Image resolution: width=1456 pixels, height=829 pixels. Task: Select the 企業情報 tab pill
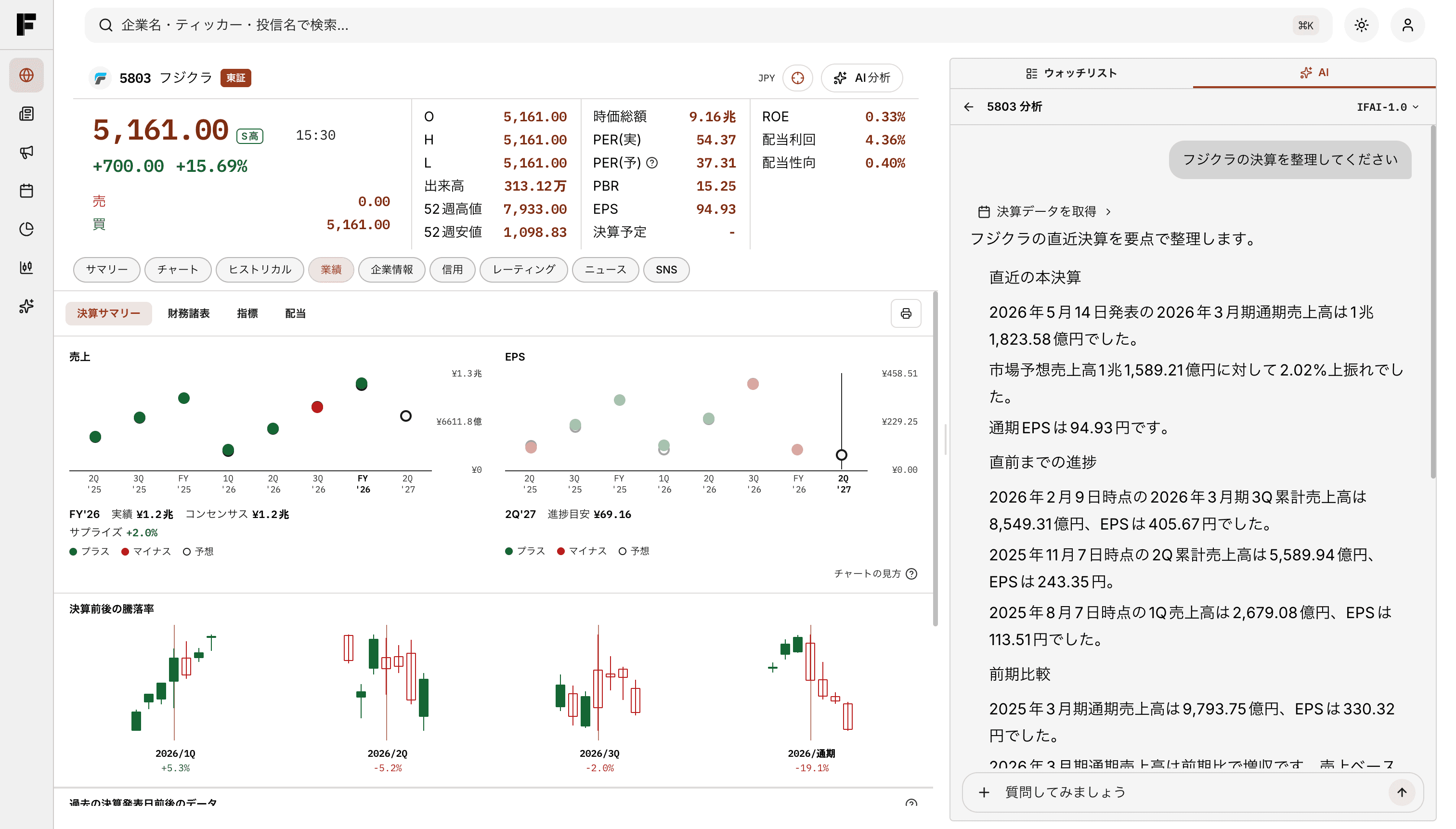point(391,270)
